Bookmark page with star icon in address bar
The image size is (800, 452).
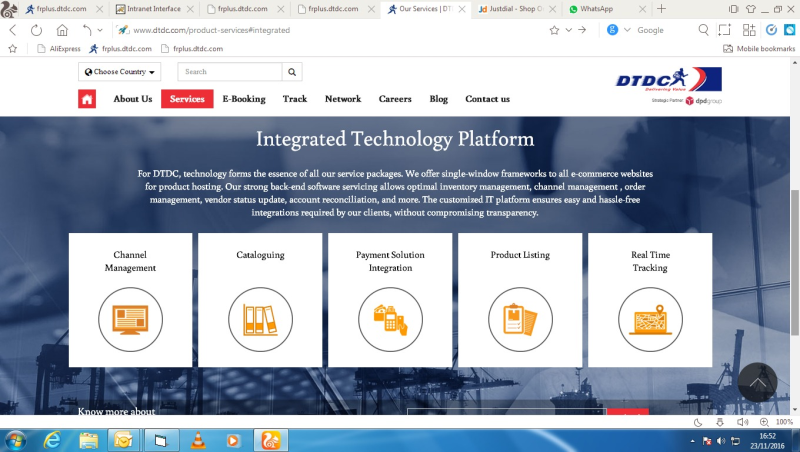(x=554, y=30)
